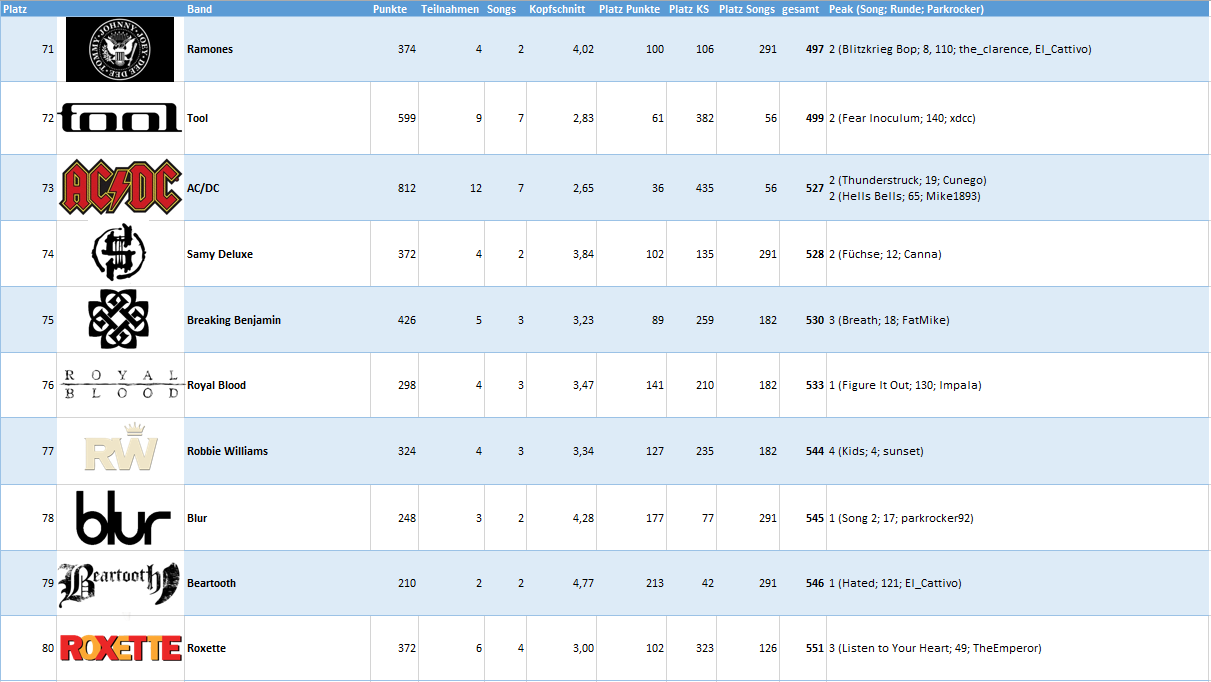Select Tool Platz KS value 382

point(705,118)
